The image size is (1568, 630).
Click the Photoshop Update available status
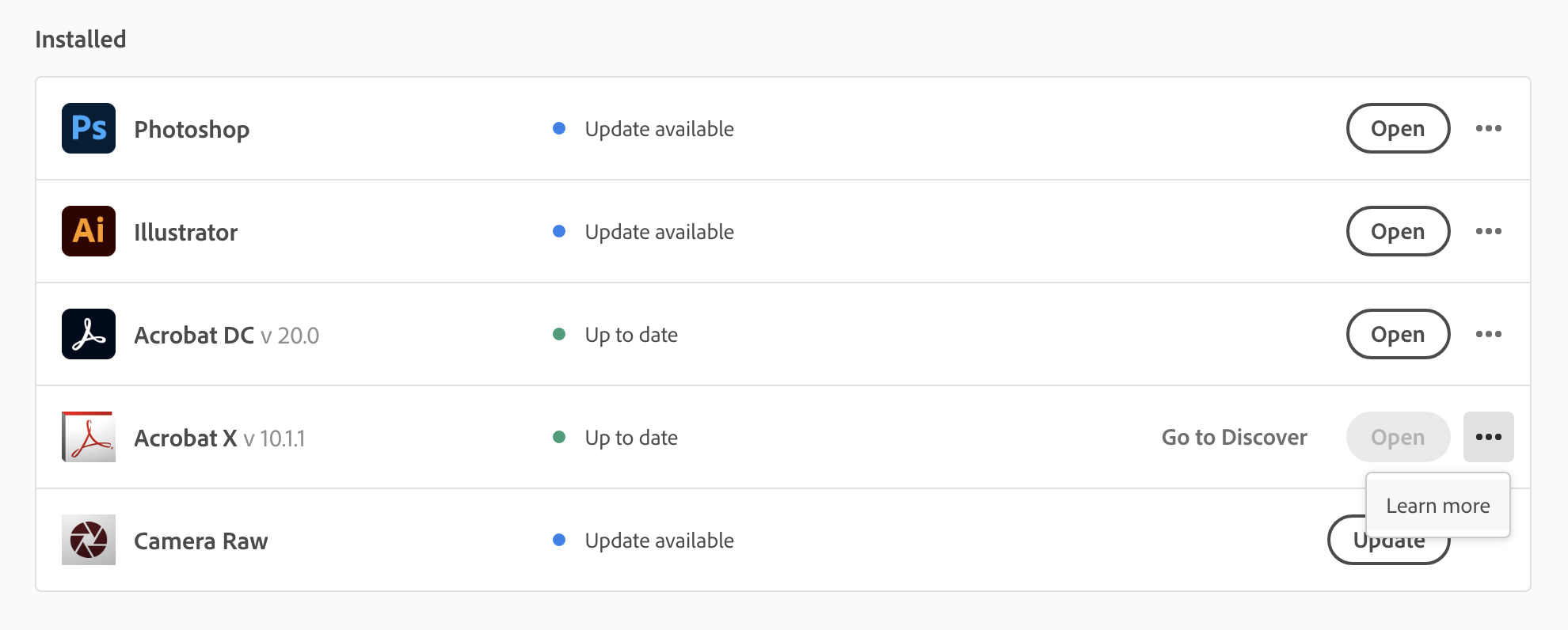pos(659,128)
